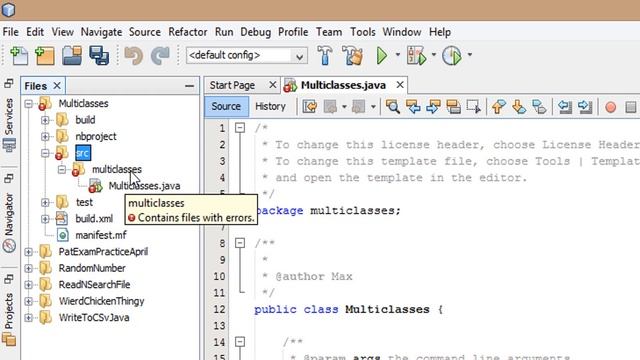
Task: Click the Build Project hammer icon
Action: click(x=325, y=56)
